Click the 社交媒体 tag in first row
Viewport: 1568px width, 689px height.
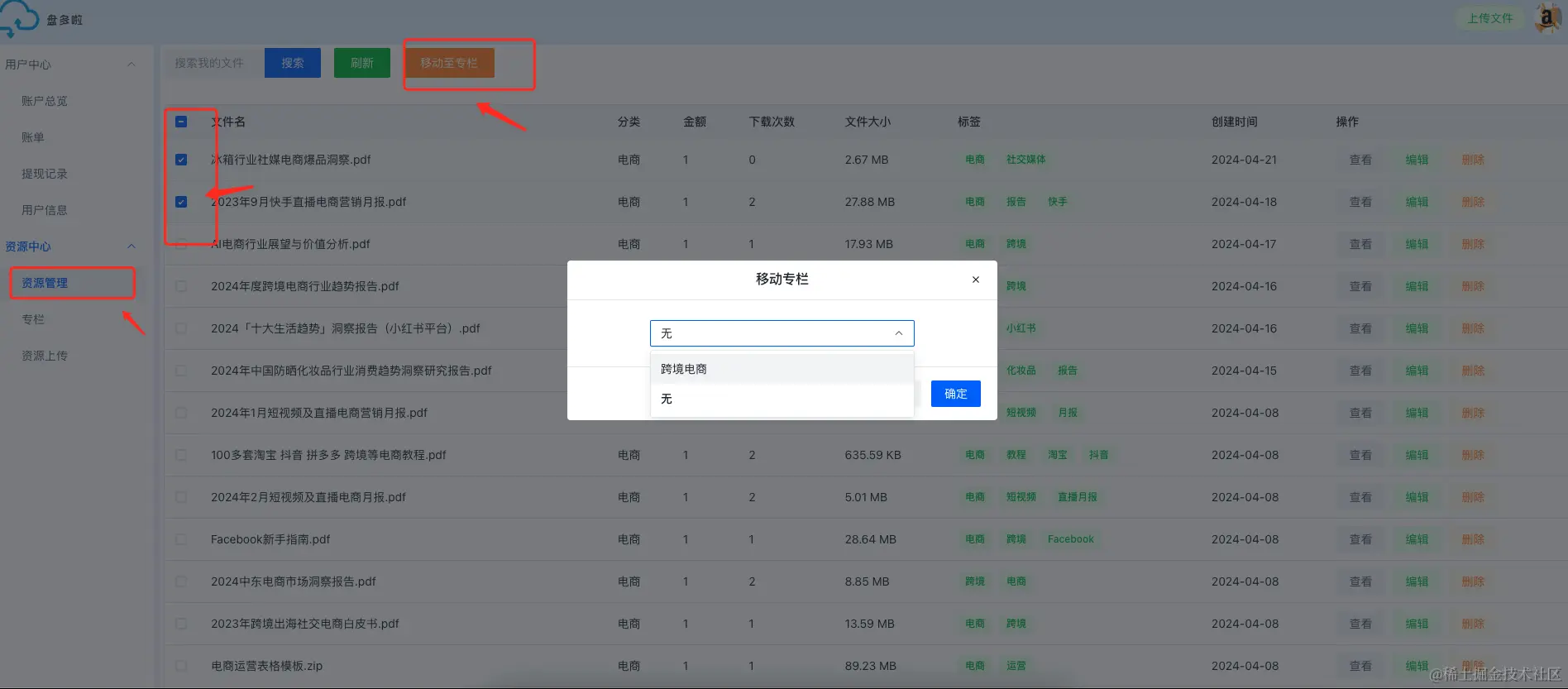click(1026, 160)
